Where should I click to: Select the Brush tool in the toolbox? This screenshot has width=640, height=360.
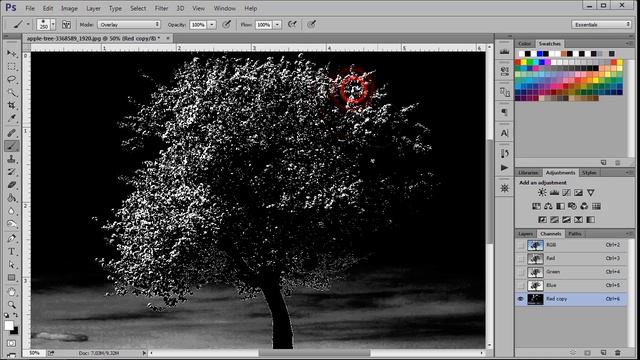click(11, 146)
